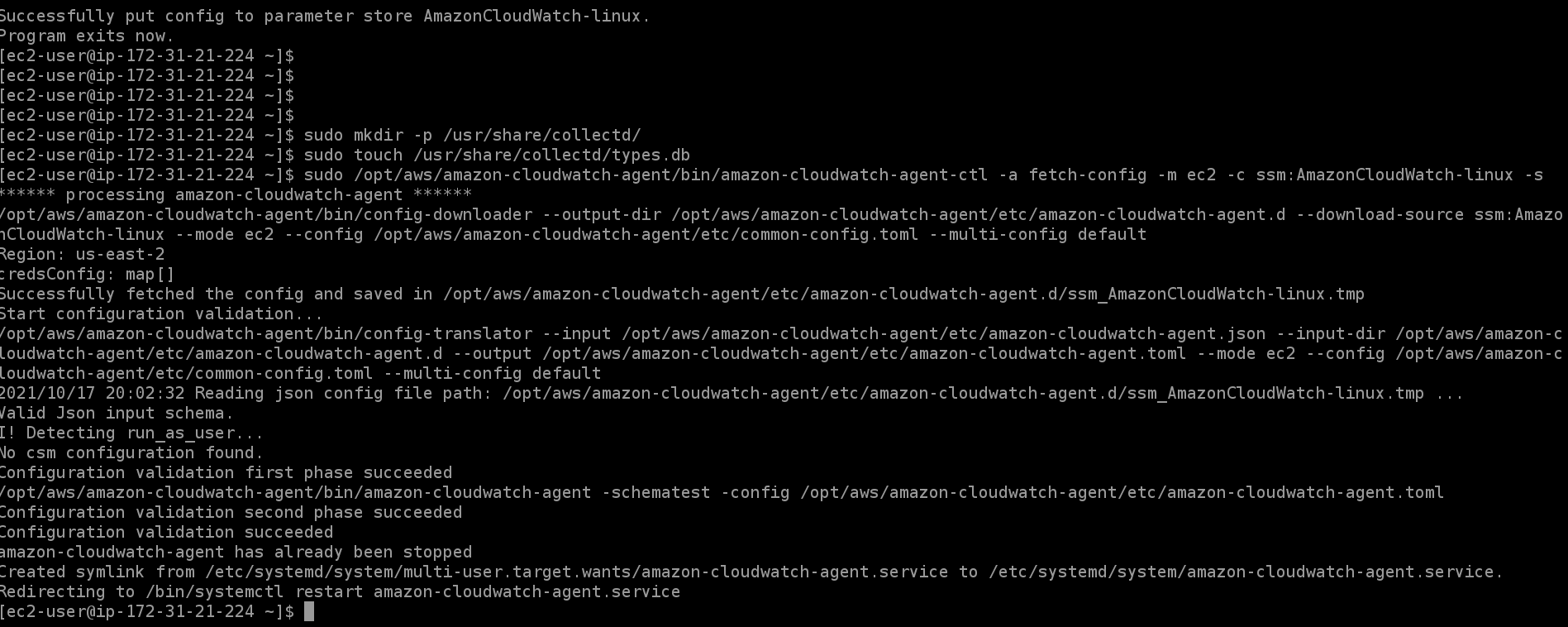Click 'Configuration validation first phase succeeded' line
Viewport: 1568px width, 627px height.
226,472
